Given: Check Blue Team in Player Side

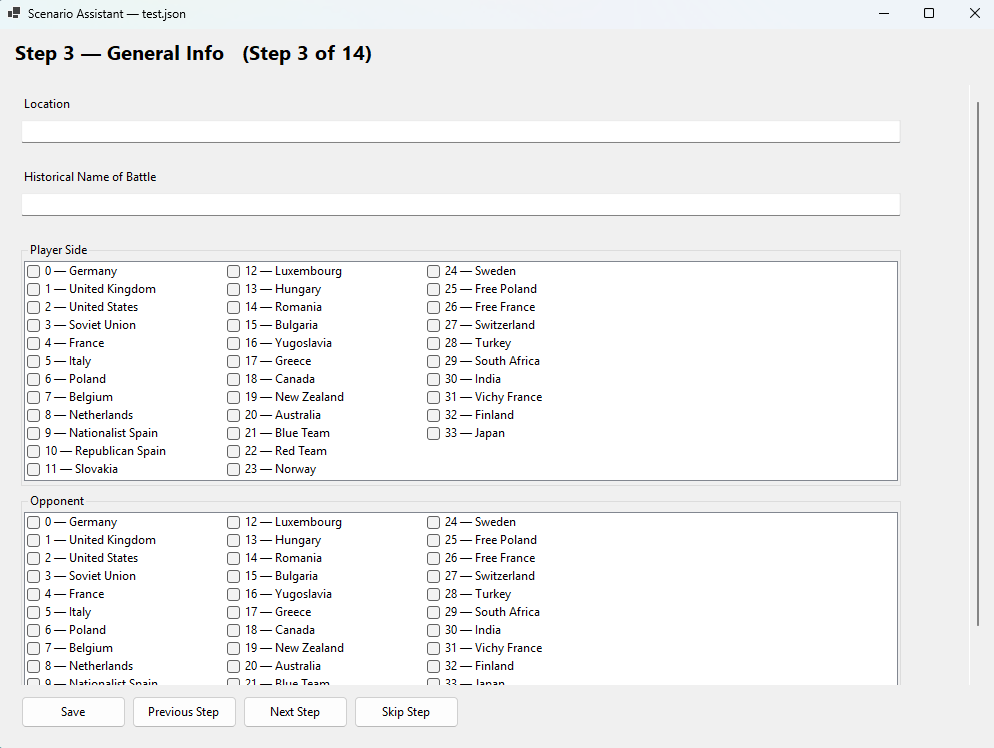Looking at the screenshot, I should (233, 434).
